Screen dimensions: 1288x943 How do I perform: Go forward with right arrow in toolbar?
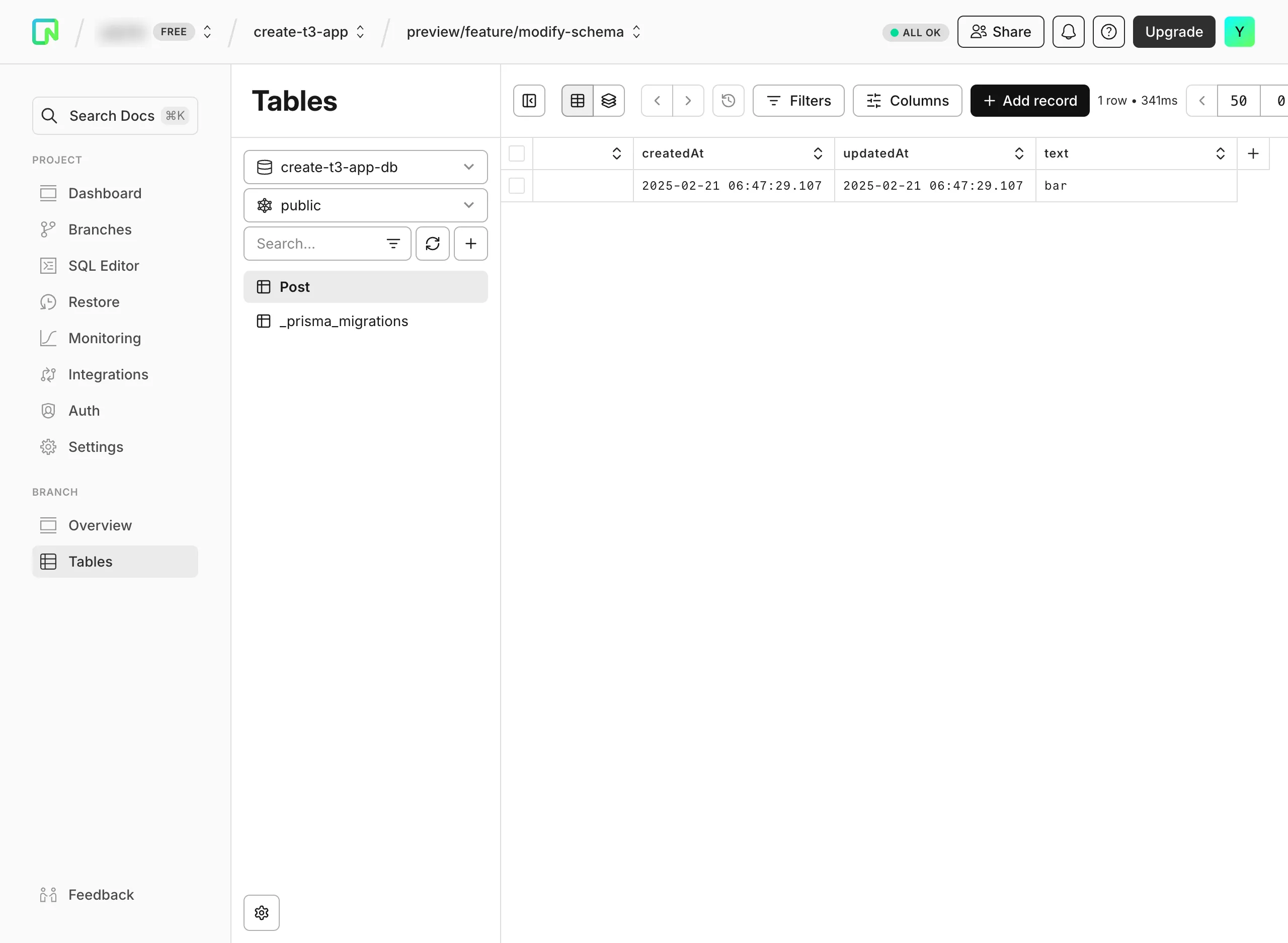(688, 101)
